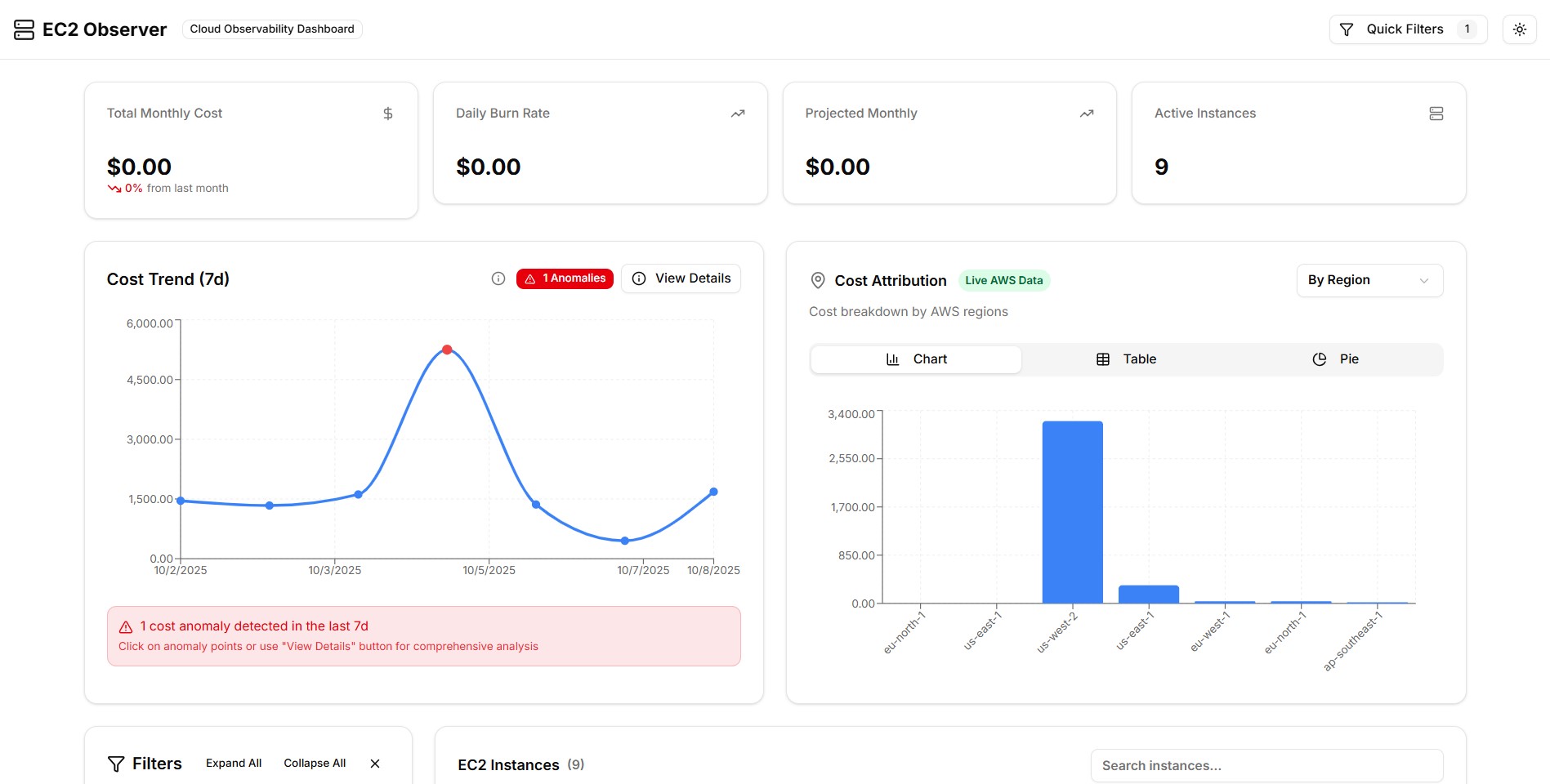
Task: Click the 1 Anomalies badge
Action: click(x=564, y=278)
